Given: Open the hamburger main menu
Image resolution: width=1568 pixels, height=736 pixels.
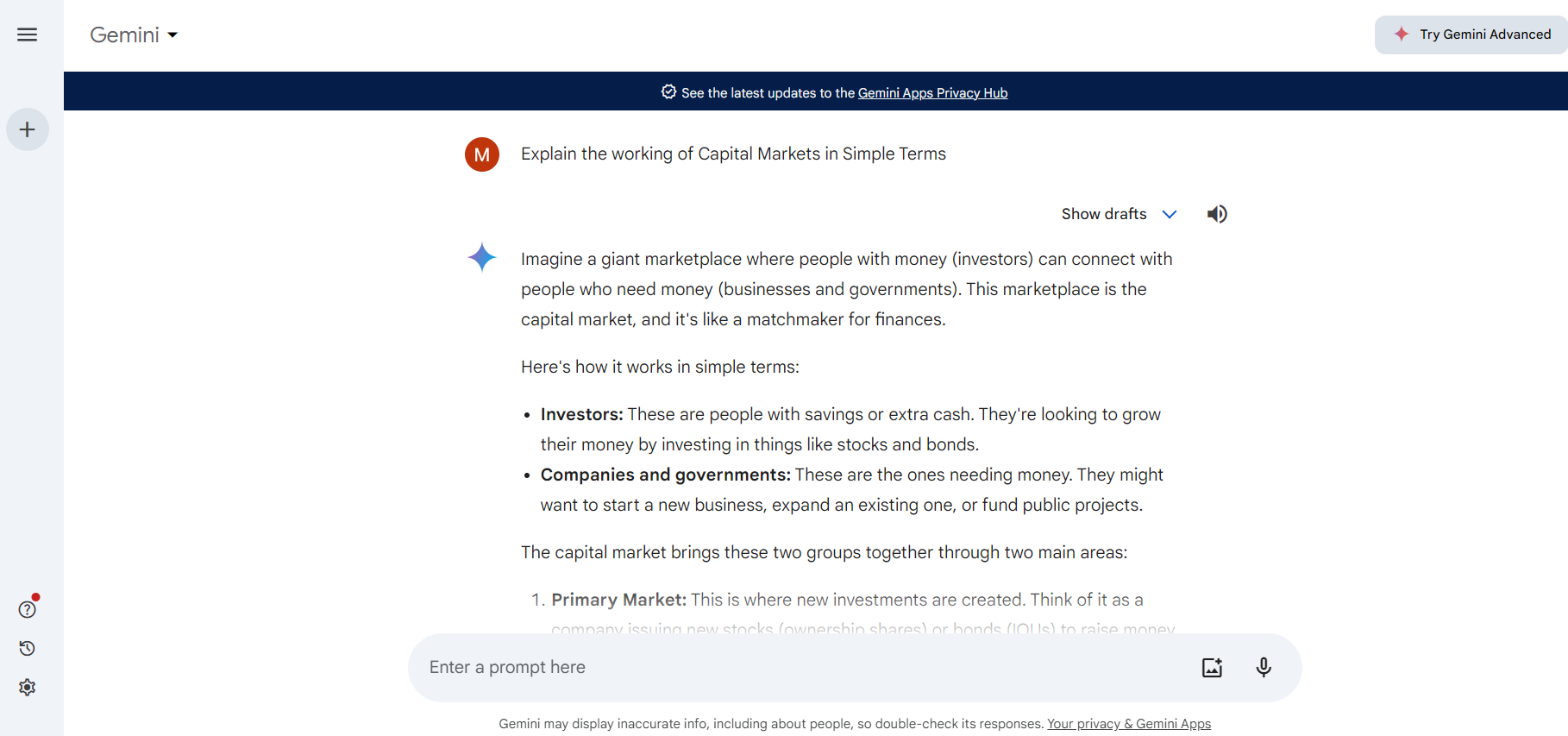Looking at the screenshot, I should click(27, 35).
